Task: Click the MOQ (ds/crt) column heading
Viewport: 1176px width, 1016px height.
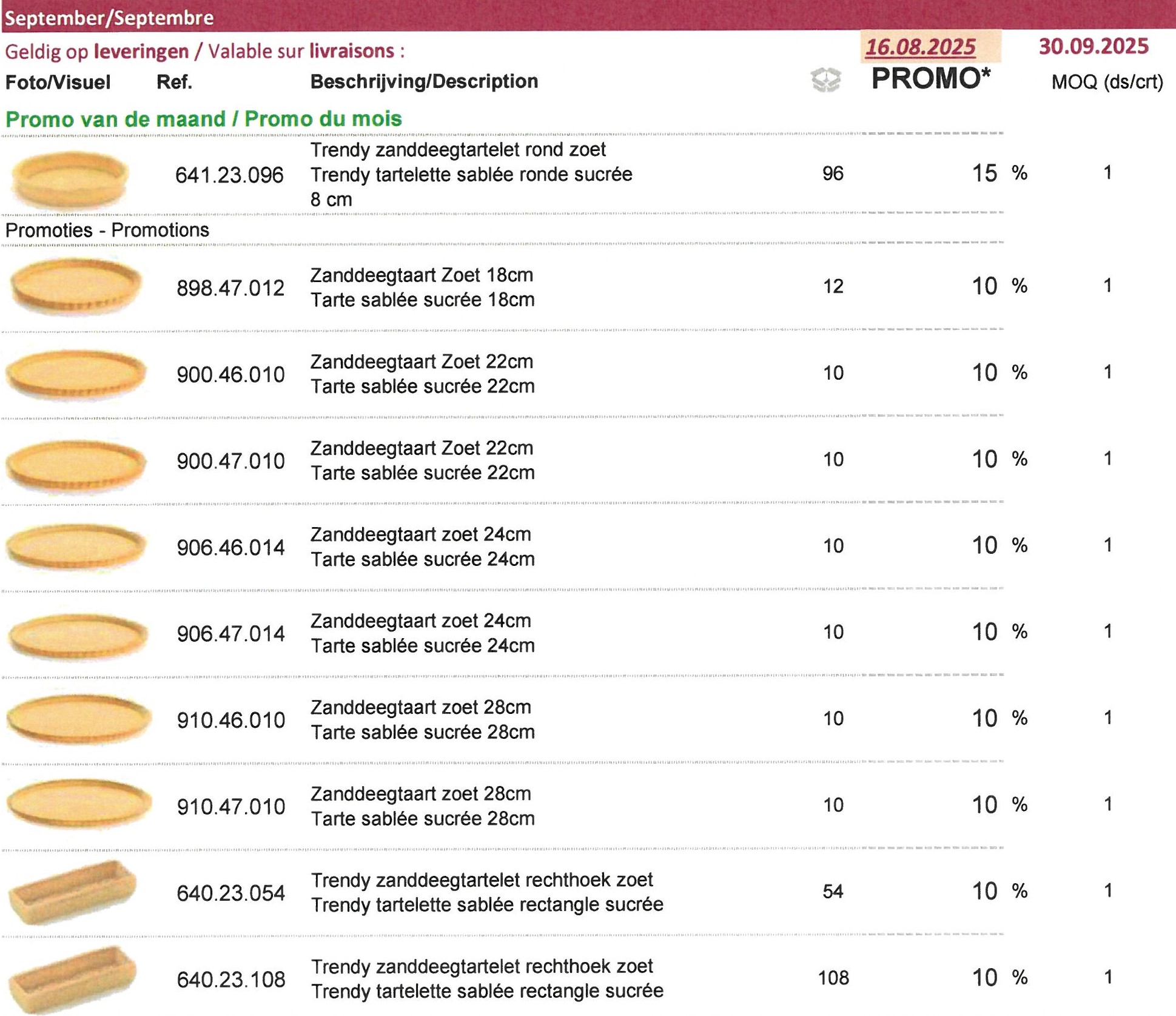Action: click(x=1107, y=82)
